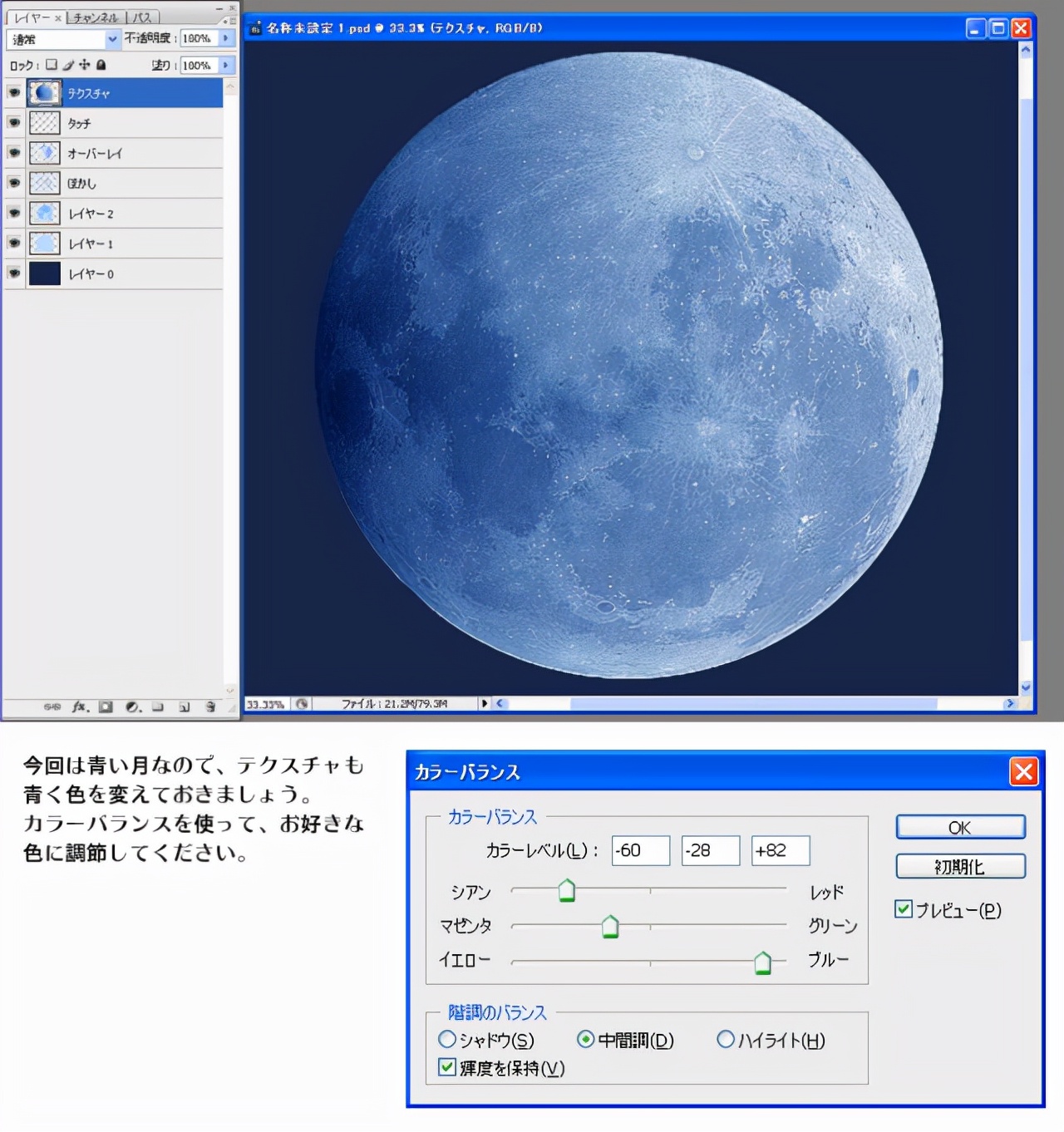Select the シャドウ radio button
Viewport: 1064px width, 1132px height.
[447, 1039]
